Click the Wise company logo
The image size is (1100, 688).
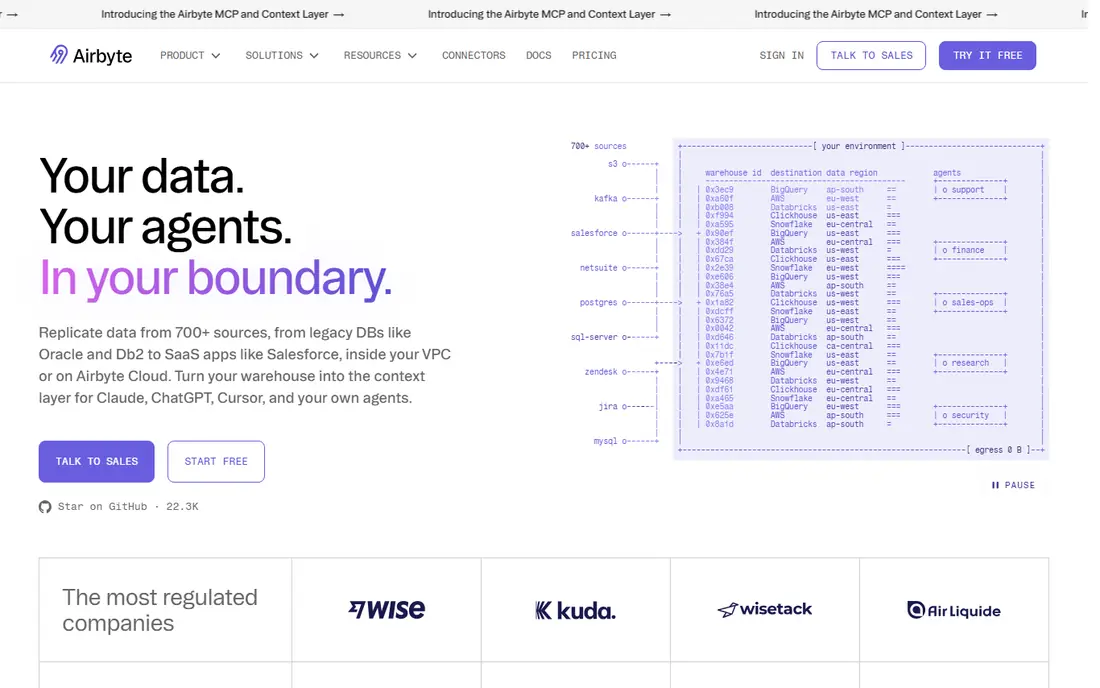[387, 609]
